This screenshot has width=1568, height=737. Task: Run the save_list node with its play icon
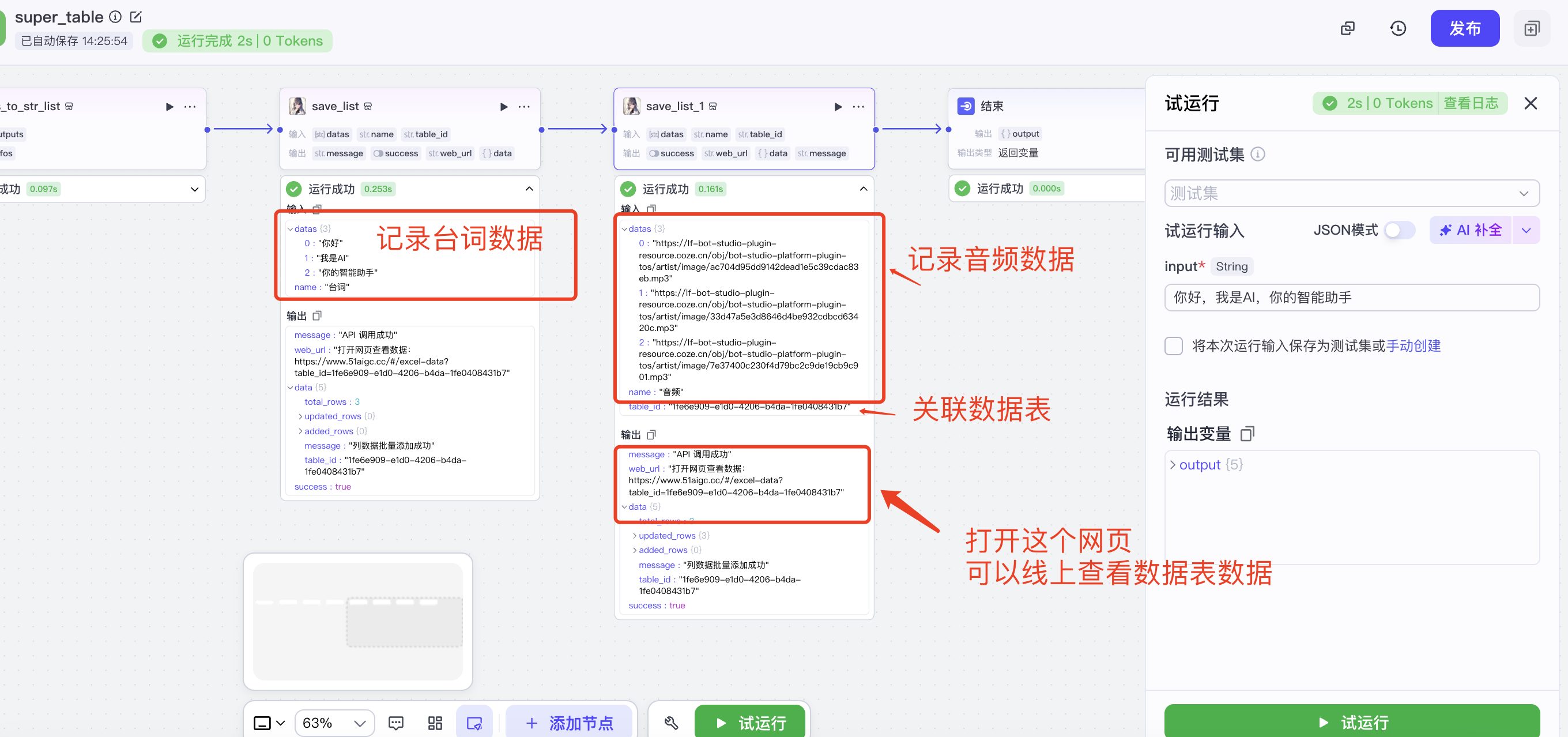pyautogui.click(x=504, y=107)
